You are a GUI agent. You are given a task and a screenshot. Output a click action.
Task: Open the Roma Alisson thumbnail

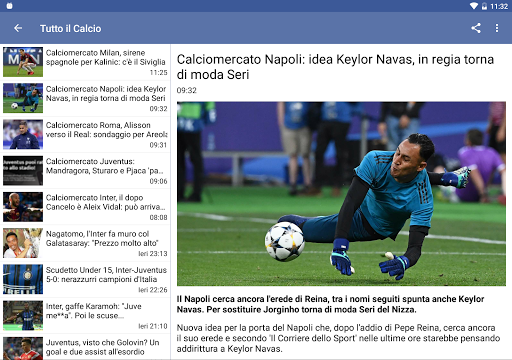point(23,134)
